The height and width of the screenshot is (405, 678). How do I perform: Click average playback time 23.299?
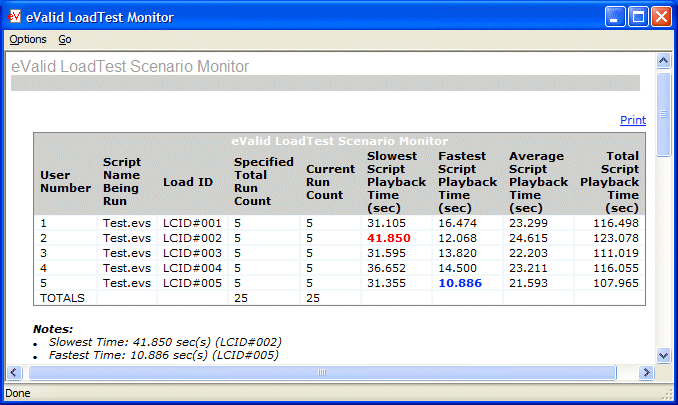point(528,223)
